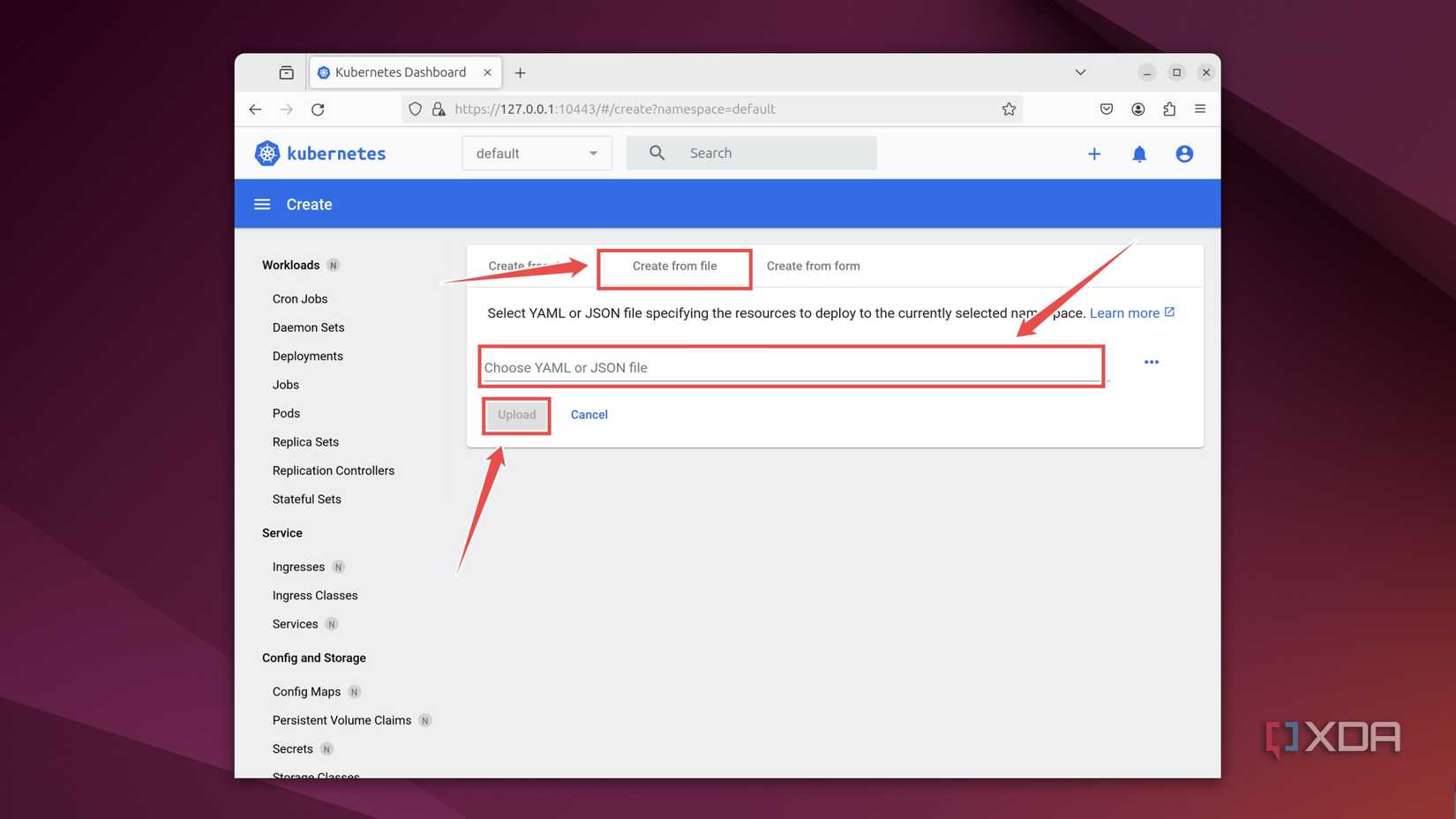Close the Kubernetes Dashboard tab
1456x819 pixels.
pos(487,72)
